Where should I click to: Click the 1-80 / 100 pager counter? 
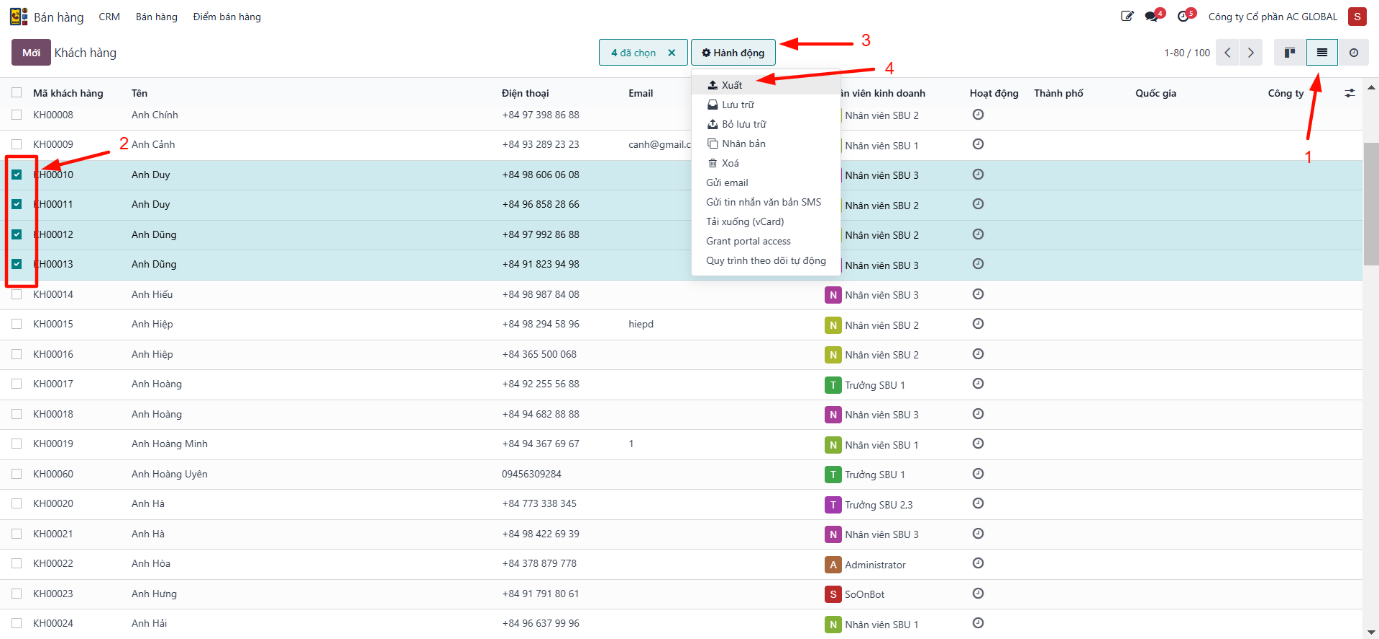(x=1186, y=53)
